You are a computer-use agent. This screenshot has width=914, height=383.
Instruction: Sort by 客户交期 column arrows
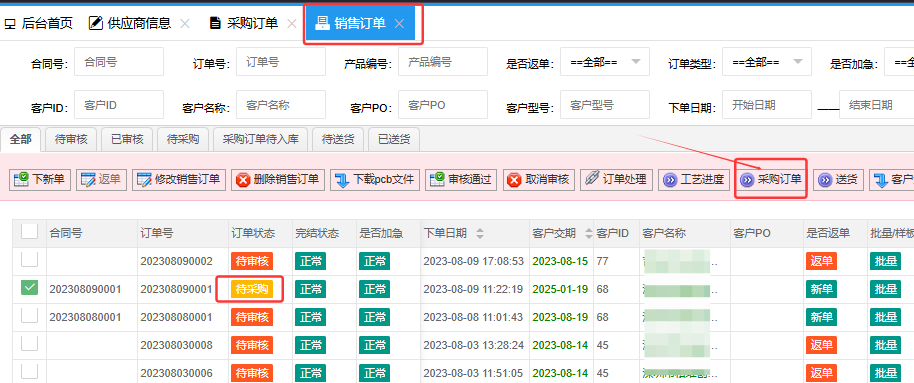pos(589,234)
